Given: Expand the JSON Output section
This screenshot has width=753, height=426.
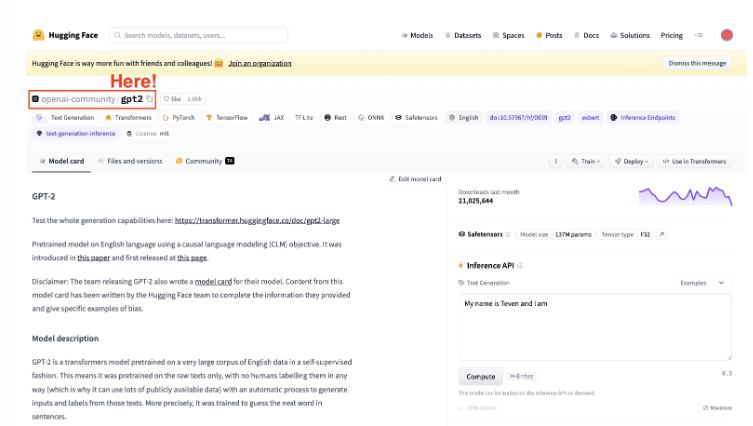Looking at the screenshot, I should [478, 408].
